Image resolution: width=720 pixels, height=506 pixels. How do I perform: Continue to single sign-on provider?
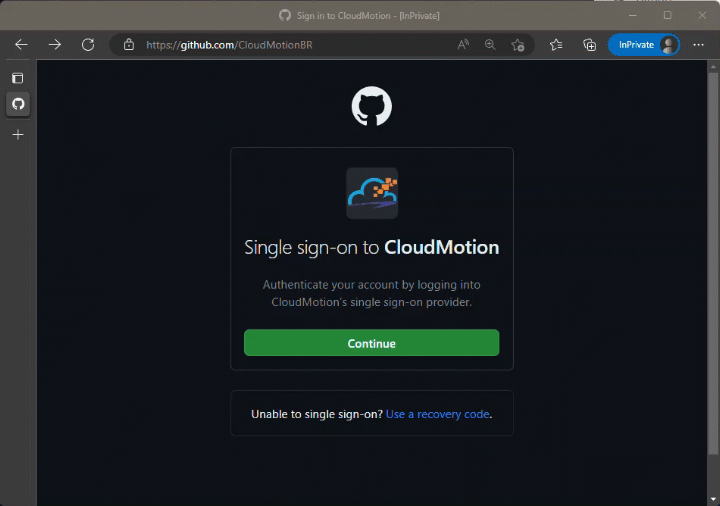pyautogui.click(x=371, y=343)
